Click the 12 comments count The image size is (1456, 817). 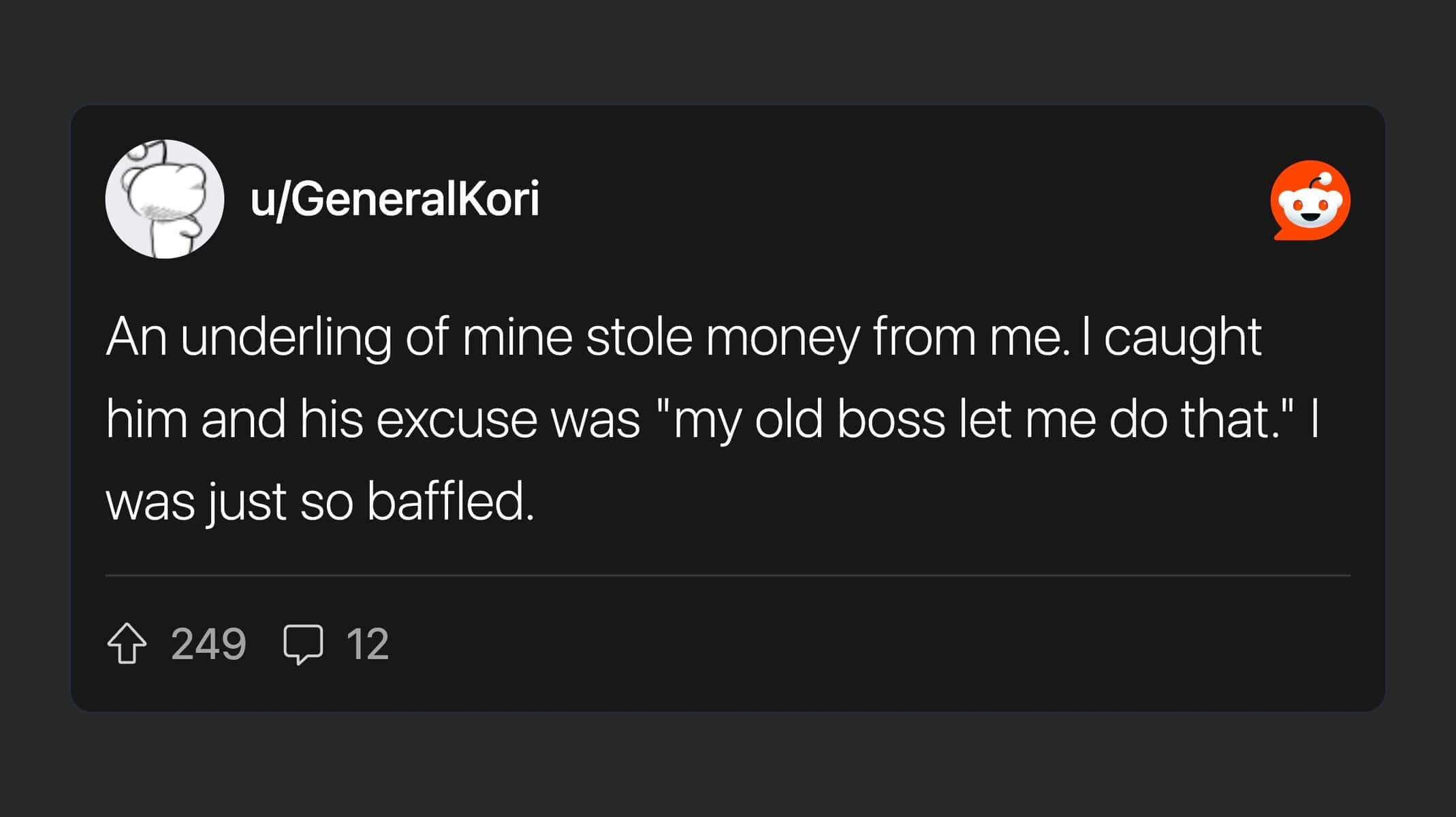coord(367,643)
